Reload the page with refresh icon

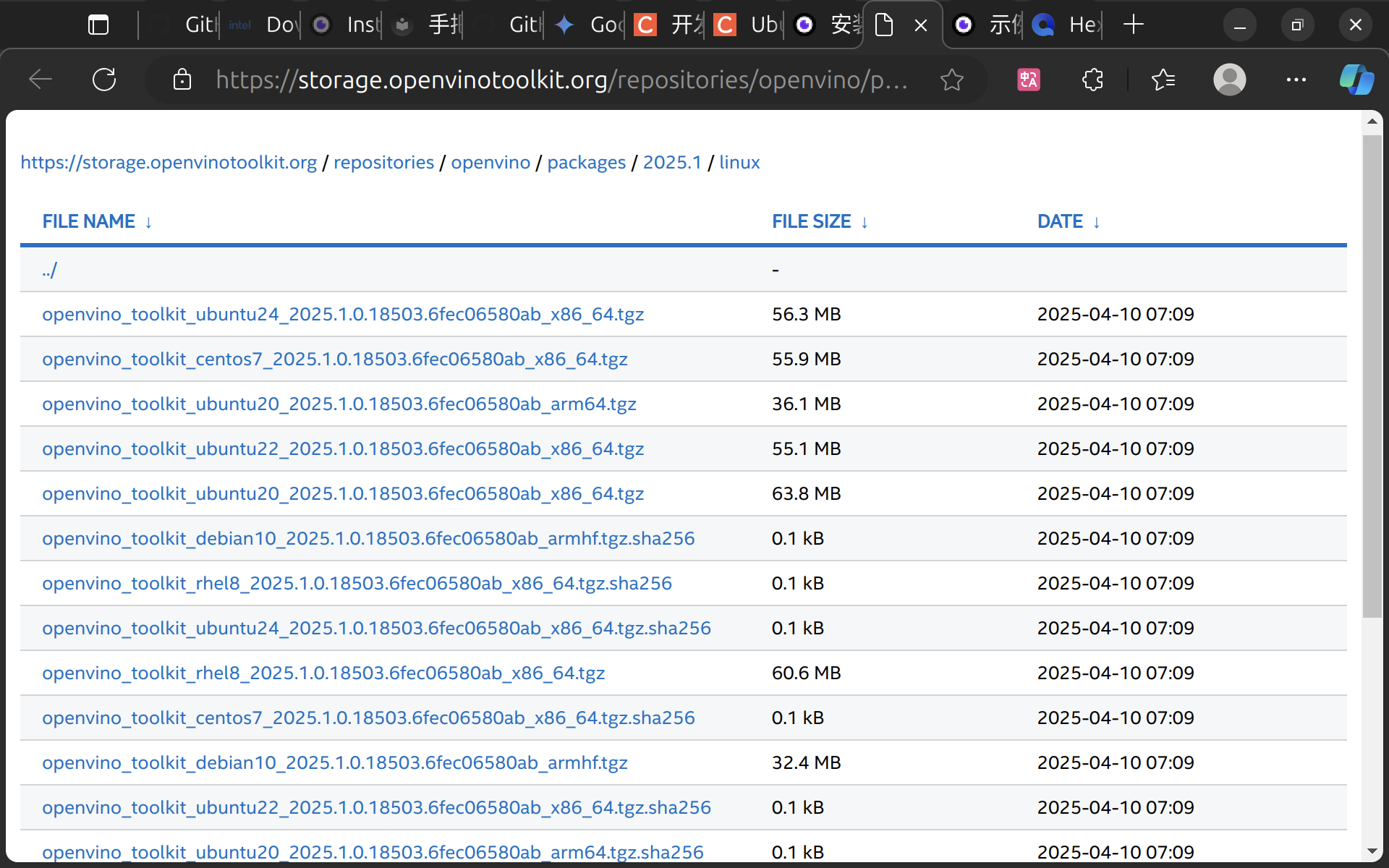(x=104, y=80)
